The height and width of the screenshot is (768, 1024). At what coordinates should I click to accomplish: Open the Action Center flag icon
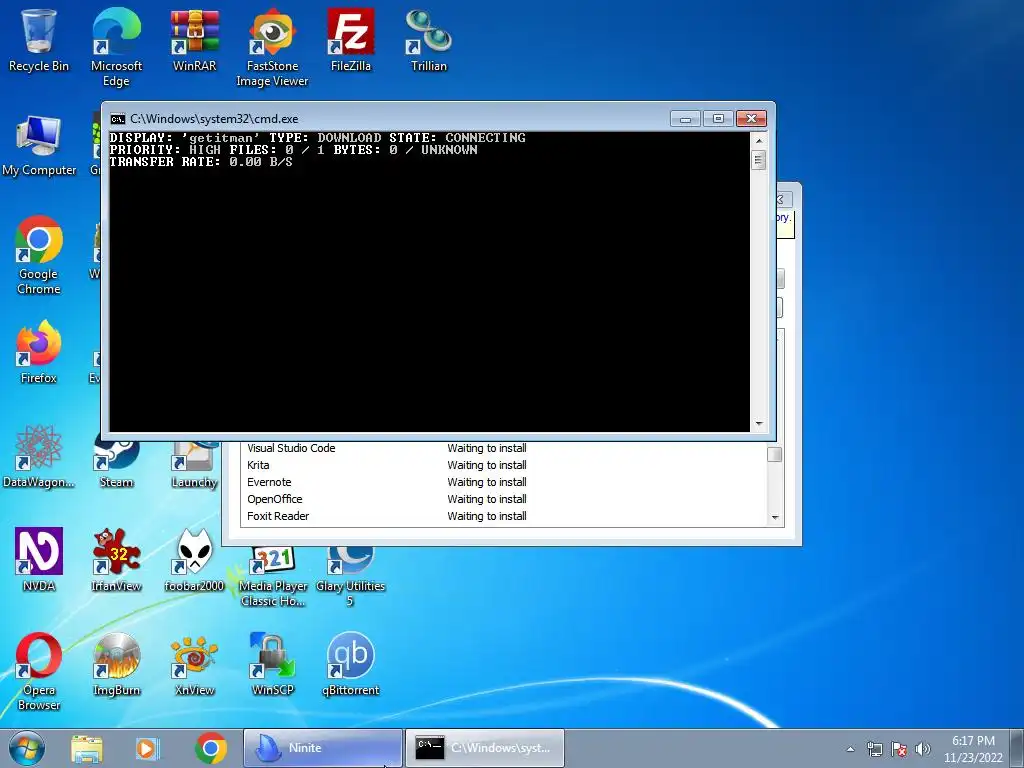899,749
